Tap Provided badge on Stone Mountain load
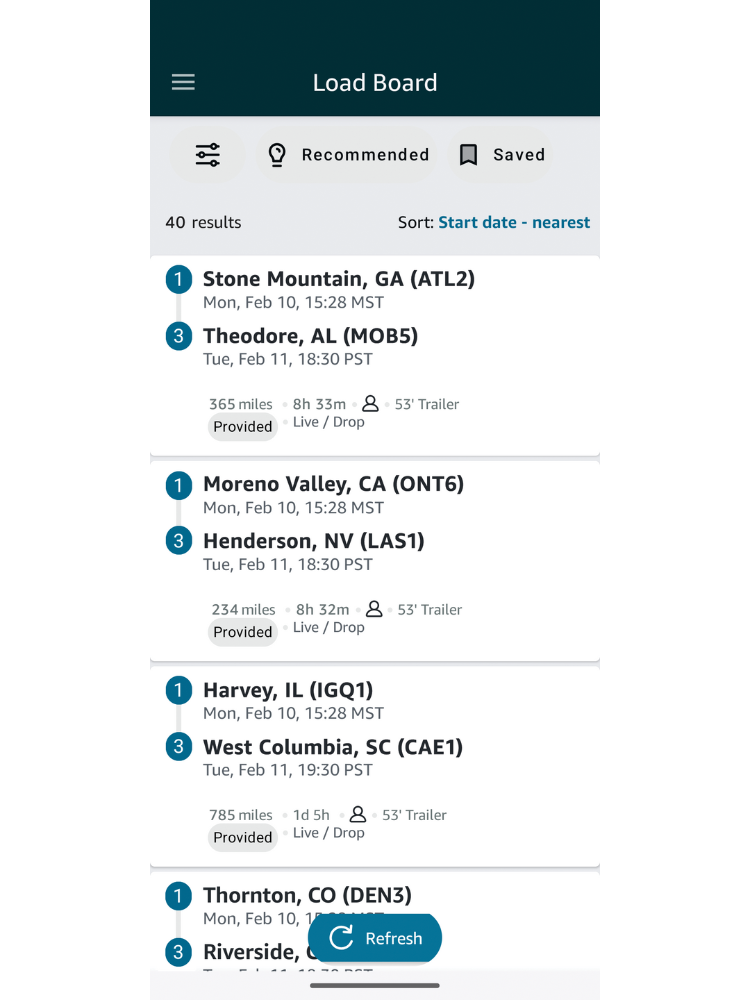 [243, 427]
